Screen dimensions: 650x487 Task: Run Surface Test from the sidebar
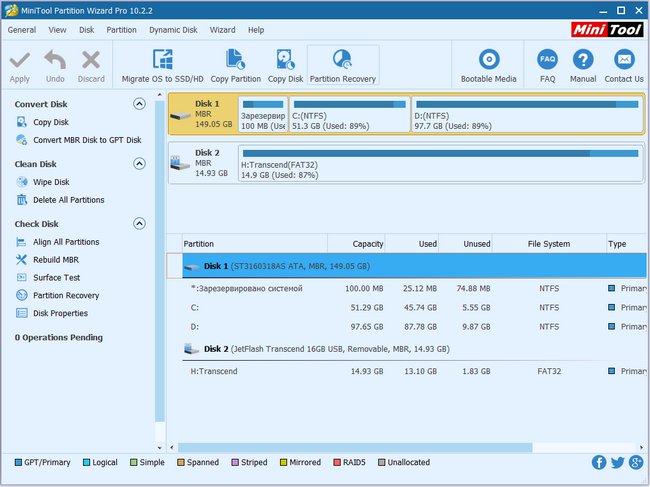click(x=56, y=278)
